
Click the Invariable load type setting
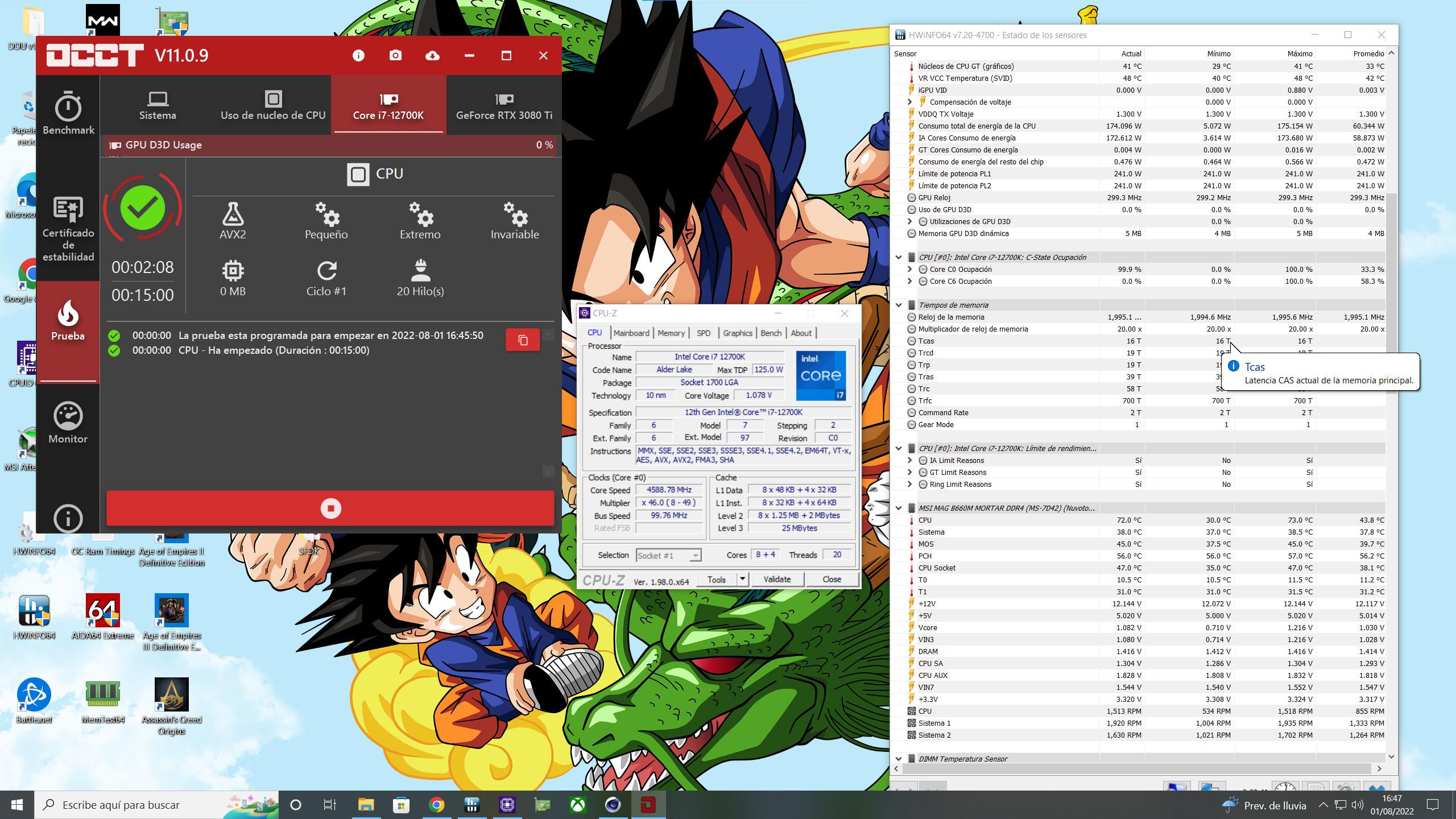tap(515, 221)
